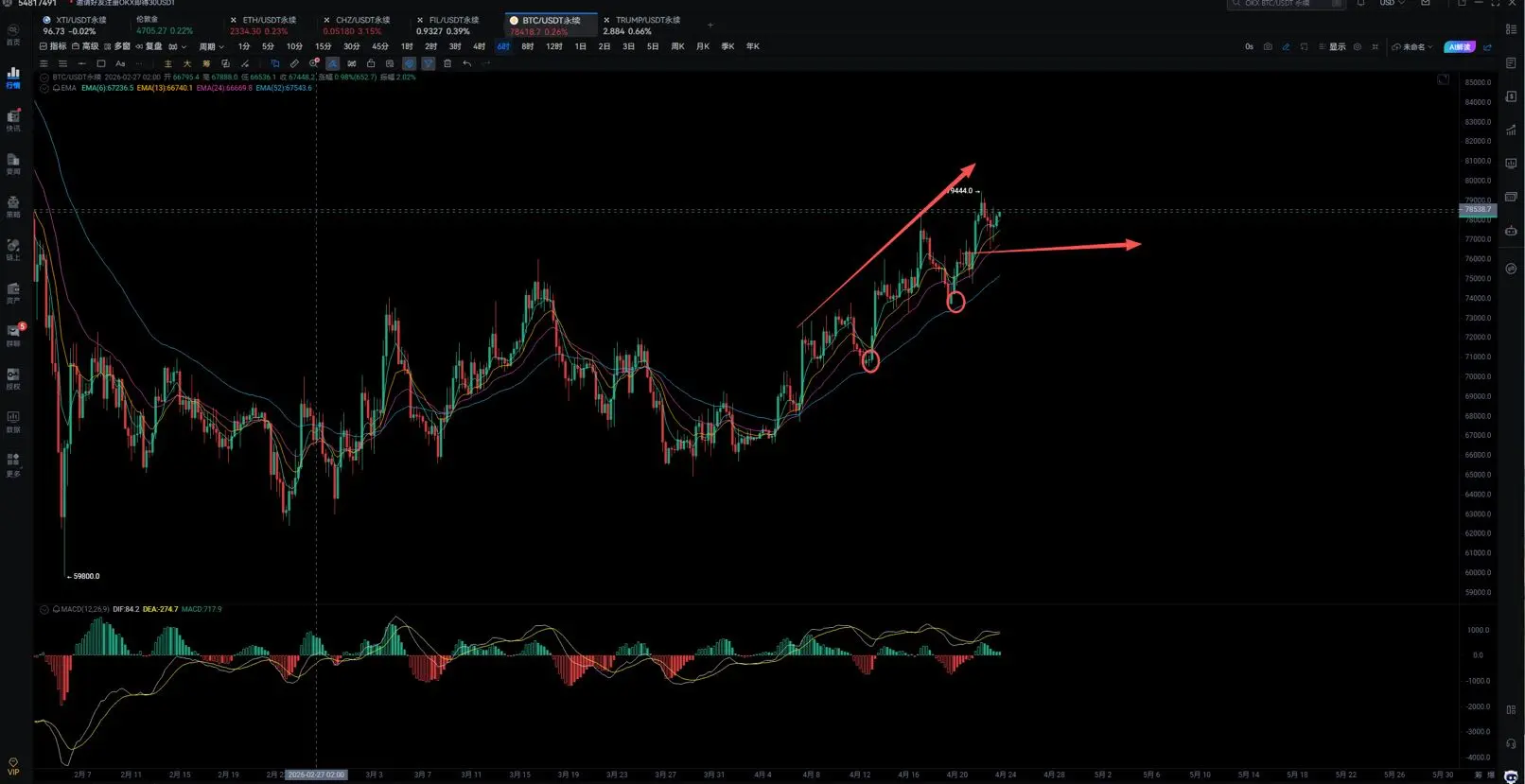The image size is (1525, 784).
Task: Open the 快讯 news flash sidebar icon
Action: tap(13, 120)
